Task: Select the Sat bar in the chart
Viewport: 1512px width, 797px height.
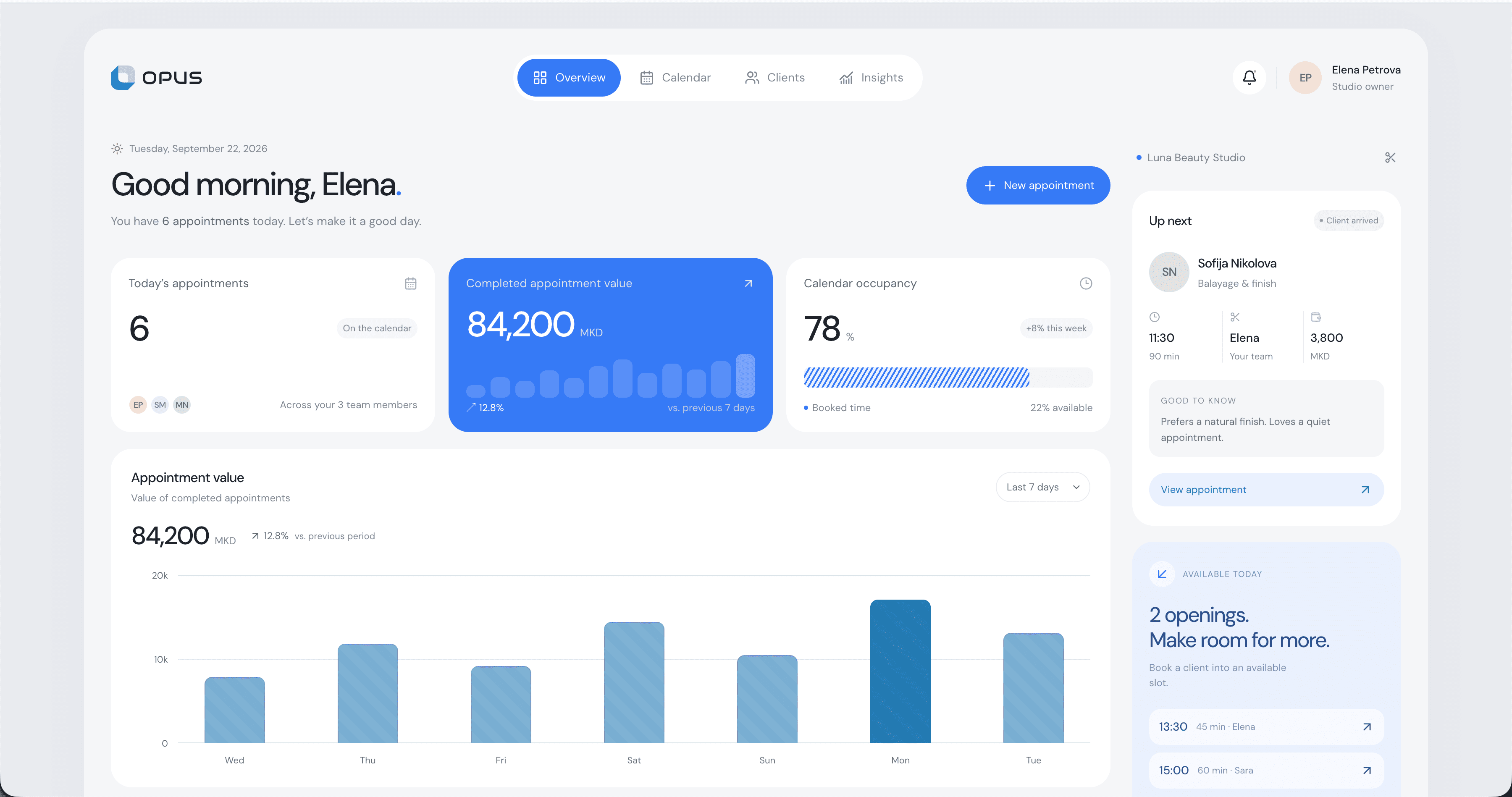Action: click(634, 682)
